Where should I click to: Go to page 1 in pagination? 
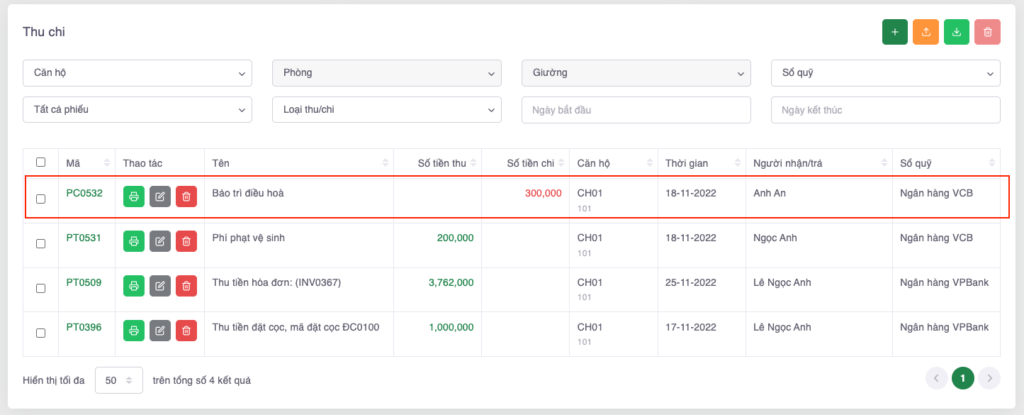(963, 378)
